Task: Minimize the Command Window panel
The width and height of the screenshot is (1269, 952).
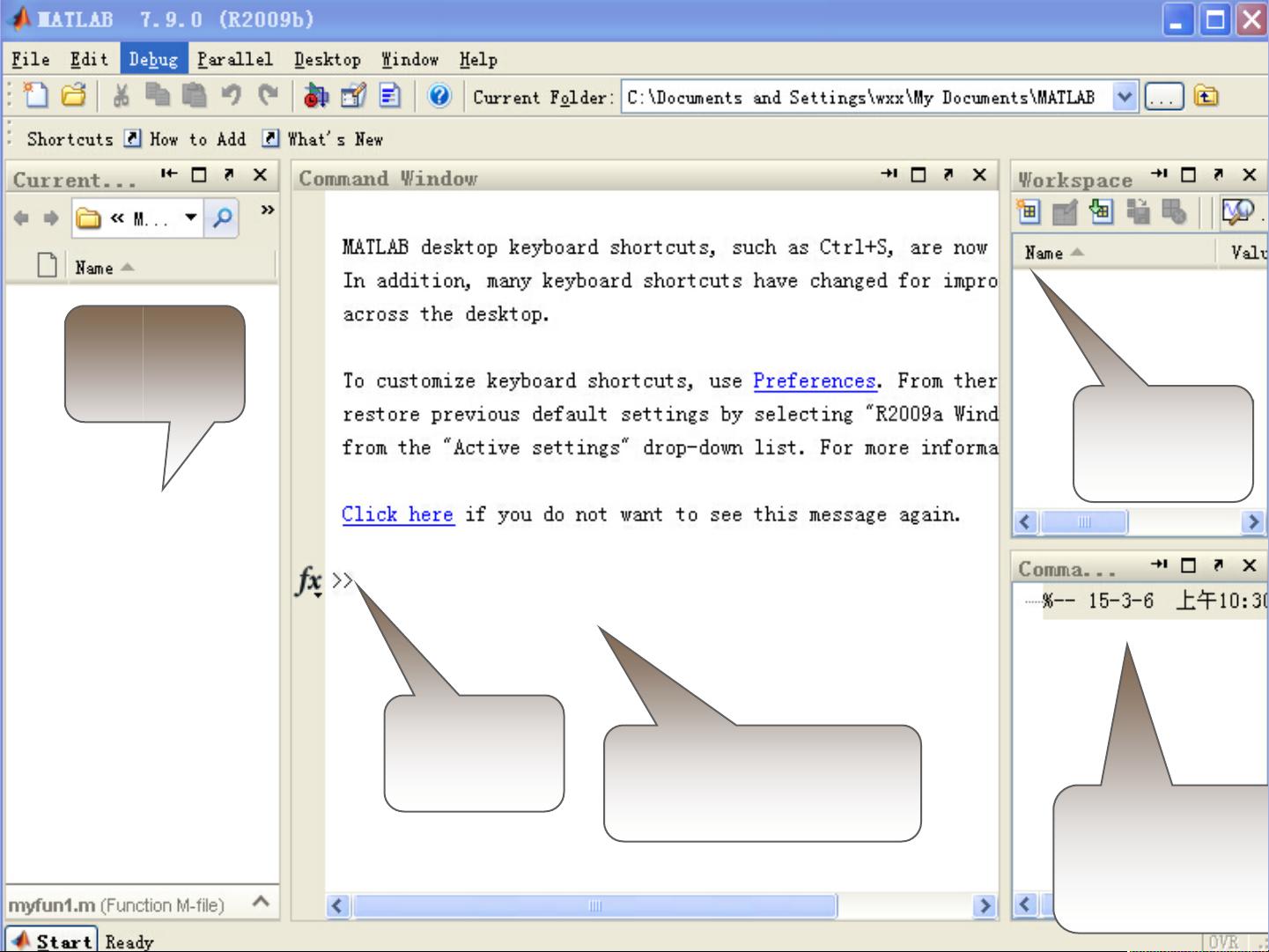Action: coord(889,174)
